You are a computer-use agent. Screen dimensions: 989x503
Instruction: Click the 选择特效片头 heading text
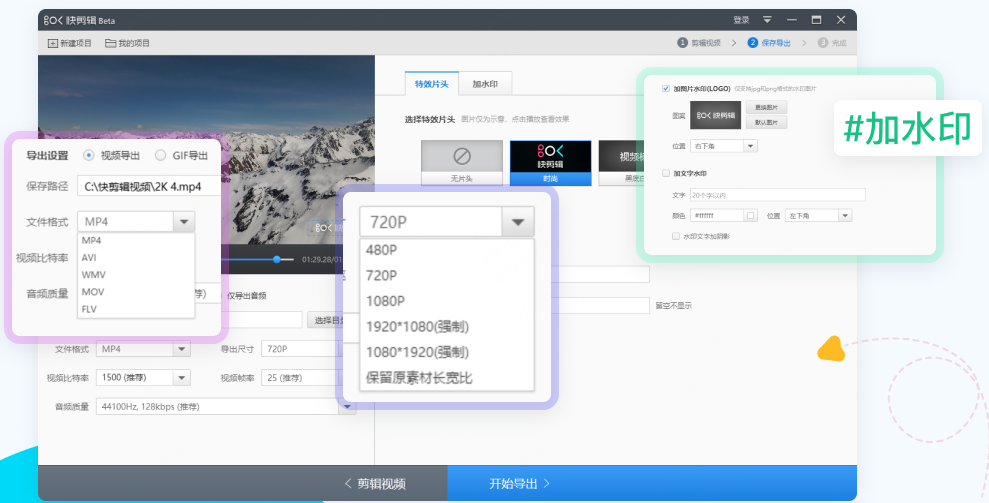pyautogui.click(x=430, y=119)
